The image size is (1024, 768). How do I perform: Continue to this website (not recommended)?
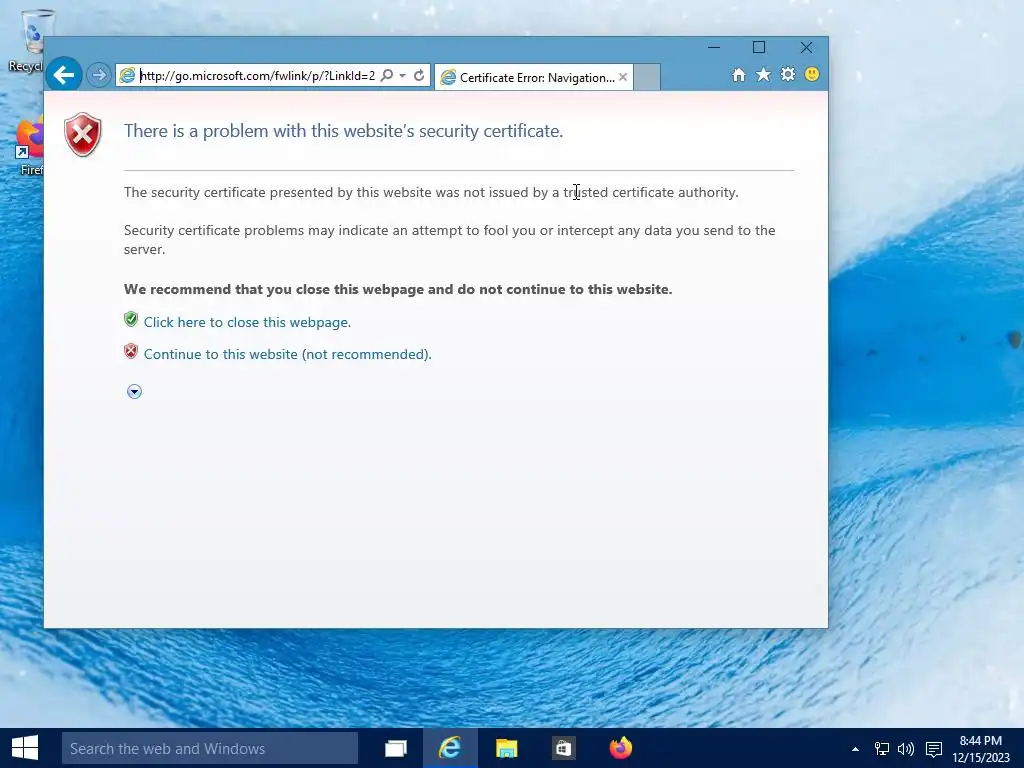287,354
